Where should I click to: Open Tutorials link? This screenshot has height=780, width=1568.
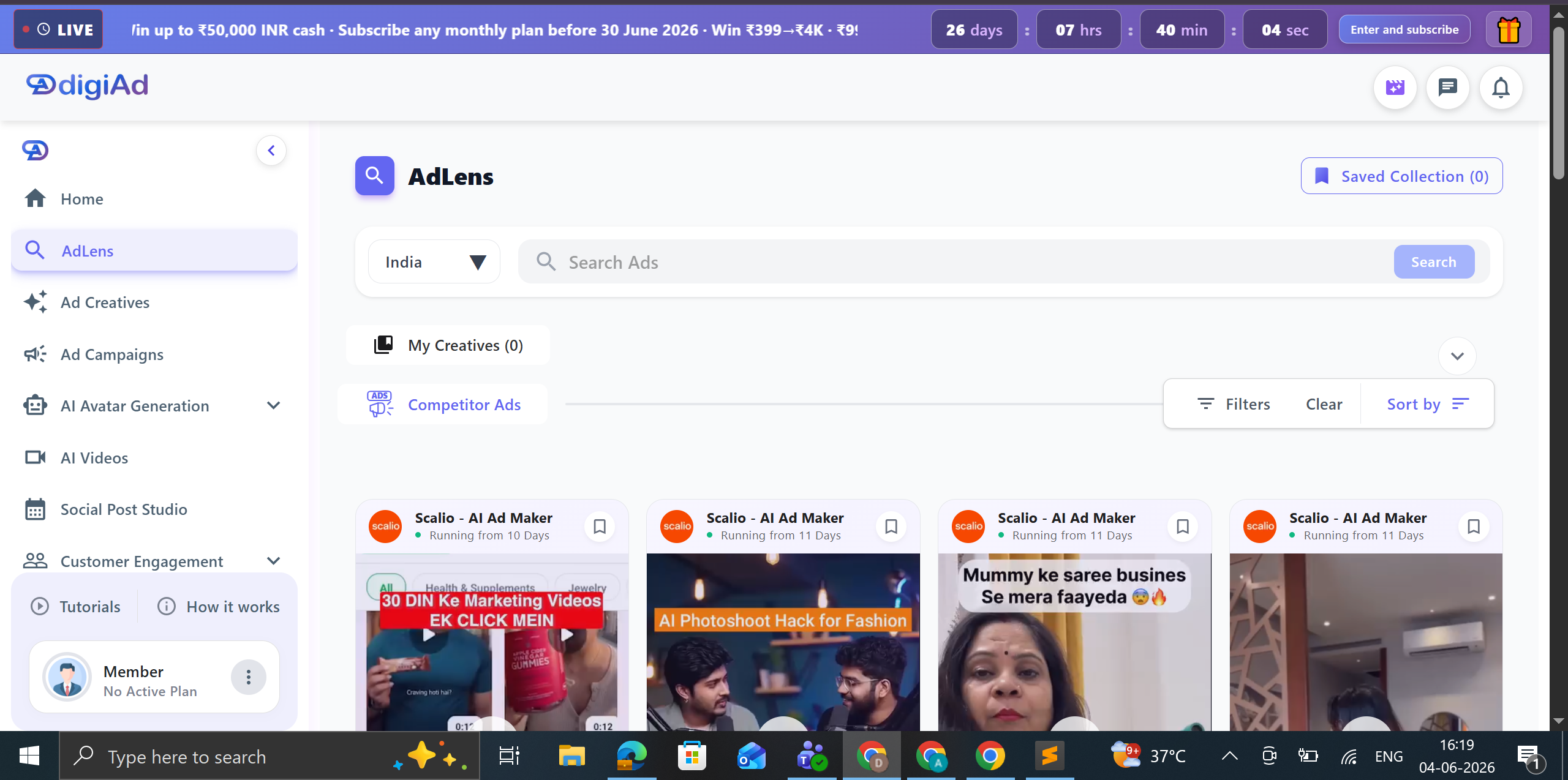point(75,607)
